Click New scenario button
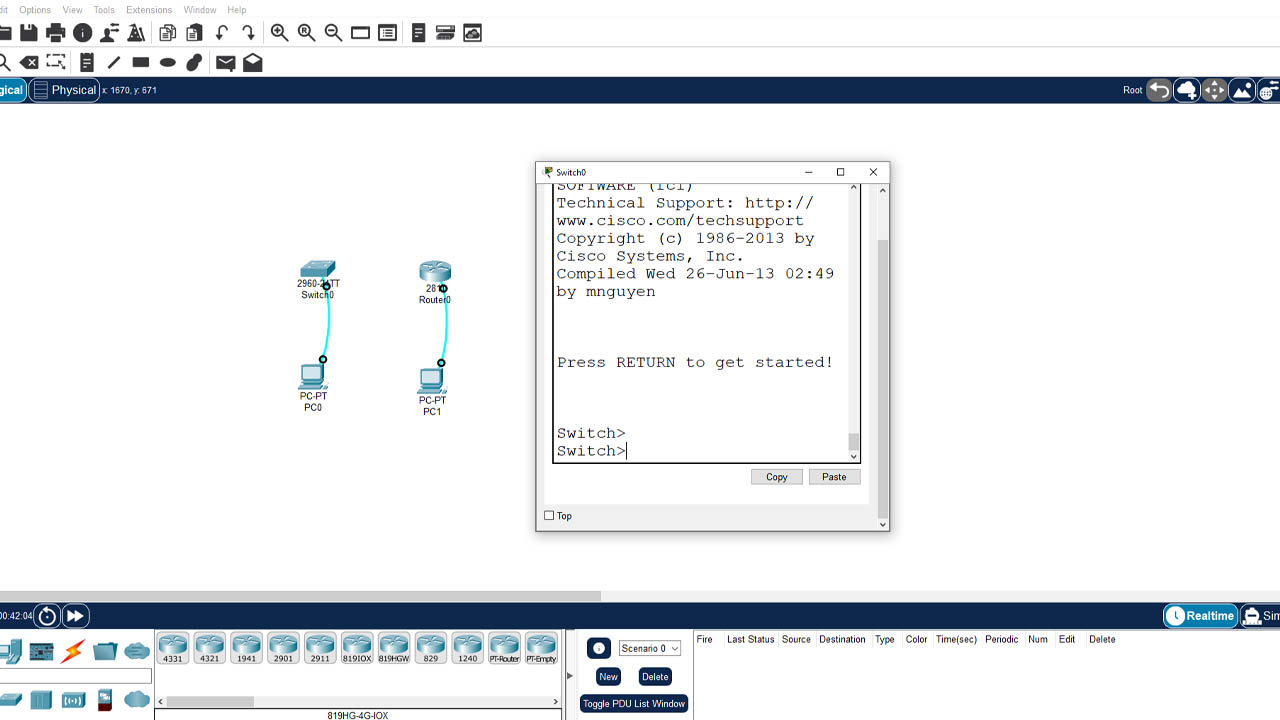Viewport: 1280px width, 720px height. (x=608, y=677)
